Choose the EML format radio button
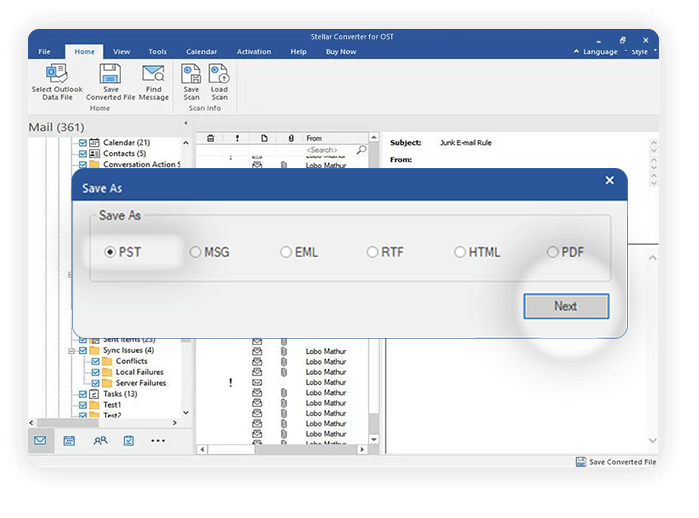The image size is (699, 518). pyautogui.click(x=286, y=252)
